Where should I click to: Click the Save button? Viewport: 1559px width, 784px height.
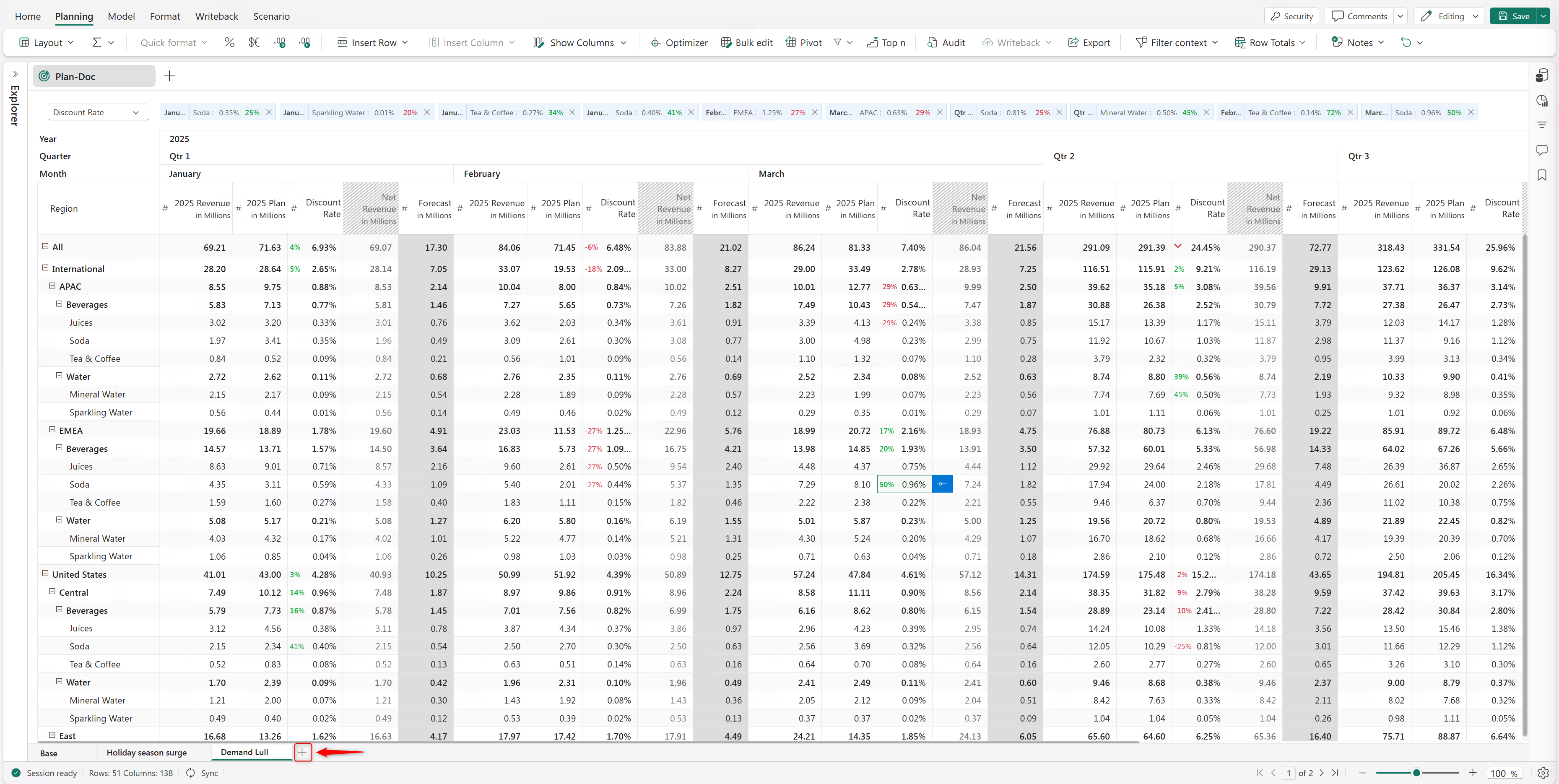pyautogui.click(x=1514, y=16)
